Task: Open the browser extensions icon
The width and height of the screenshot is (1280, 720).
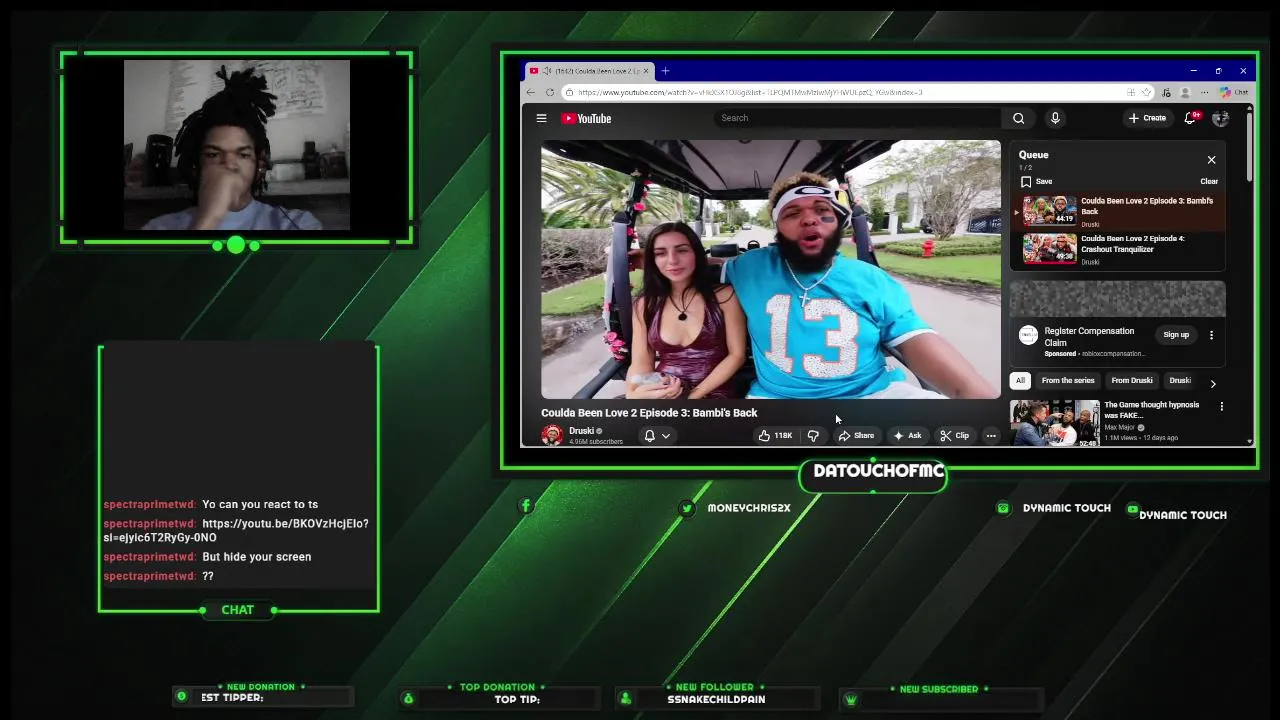Action: coord(1166,92)
